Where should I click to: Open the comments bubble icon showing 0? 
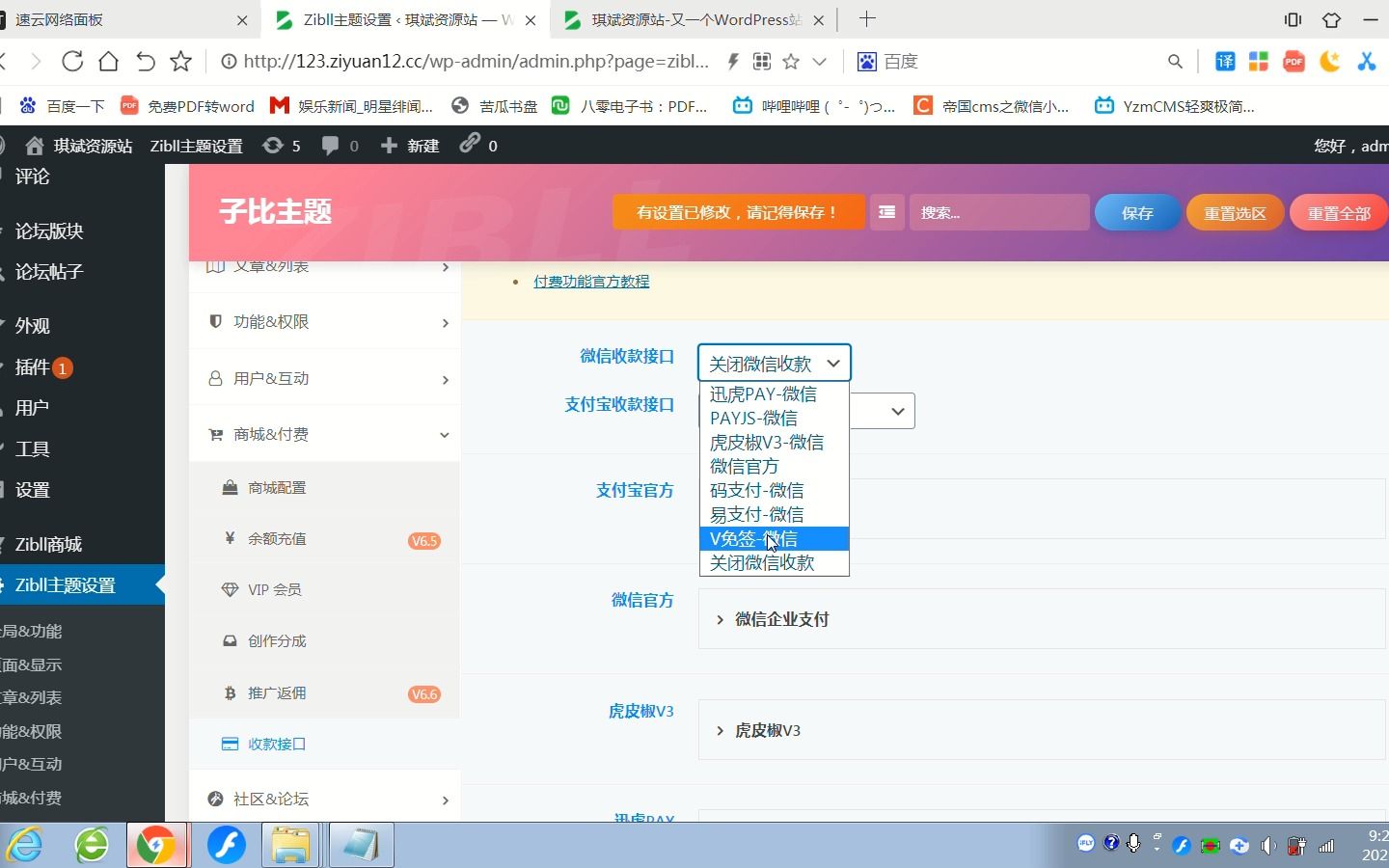point(340,146)
